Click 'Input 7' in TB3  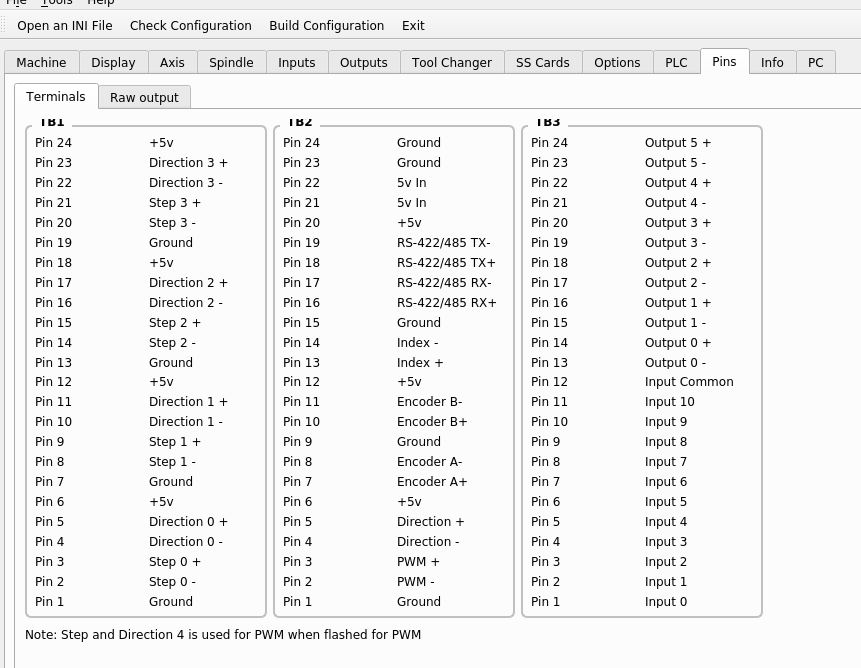click(x=666, y=462)
